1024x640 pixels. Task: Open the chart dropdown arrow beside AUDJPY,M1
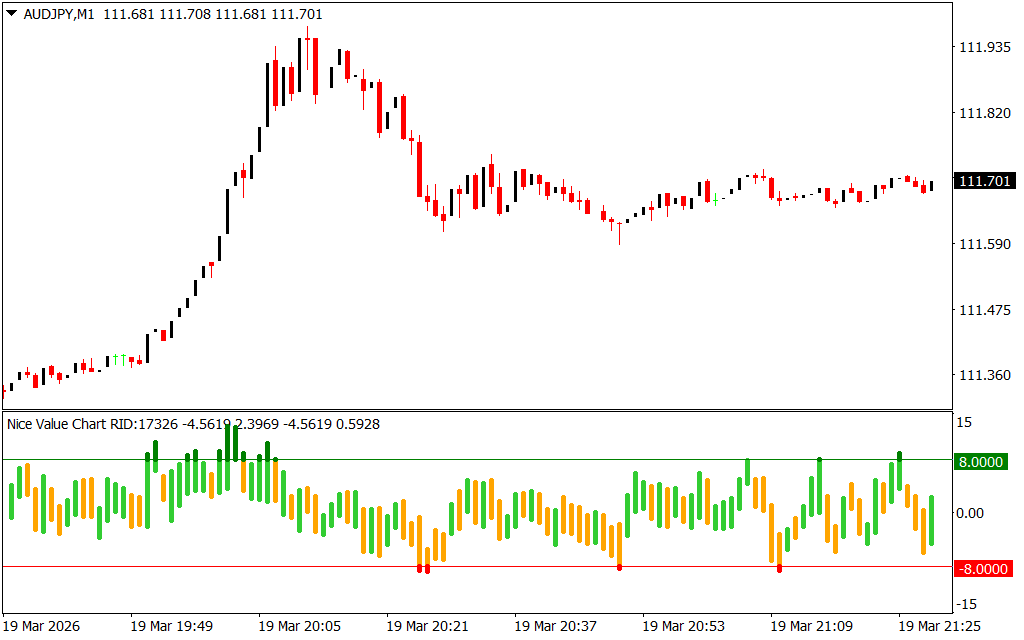[x=11, y=14]
